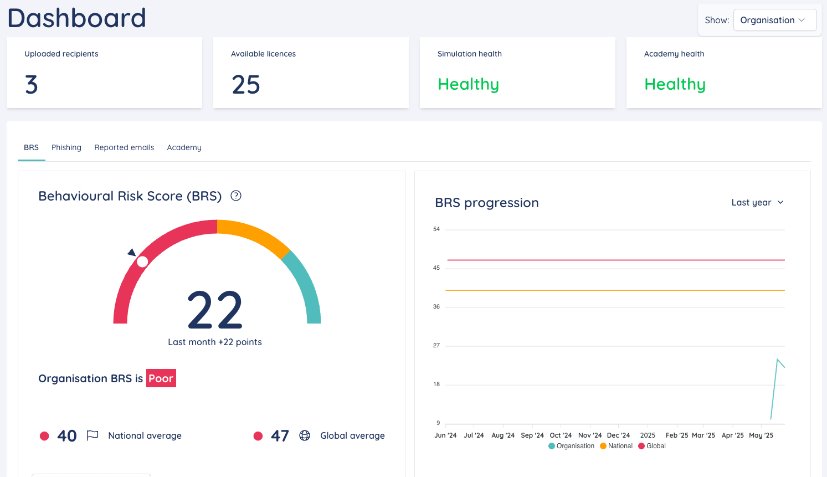The height and width of the screenshot is (477, 827).
Task: Click the red dot beside 40
Action: (44, 436)
